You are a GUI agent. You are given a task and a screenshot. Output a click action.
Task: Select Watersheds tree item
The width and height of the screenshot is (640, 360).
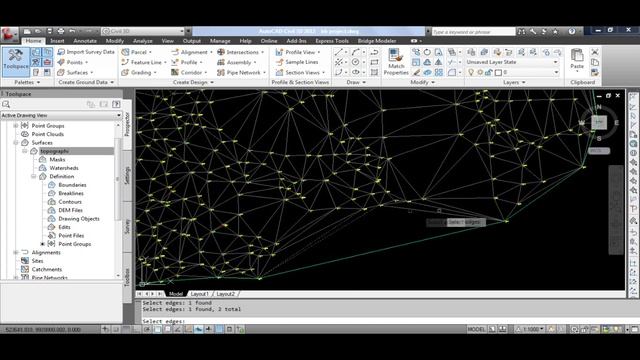click(x=64, y=168)
